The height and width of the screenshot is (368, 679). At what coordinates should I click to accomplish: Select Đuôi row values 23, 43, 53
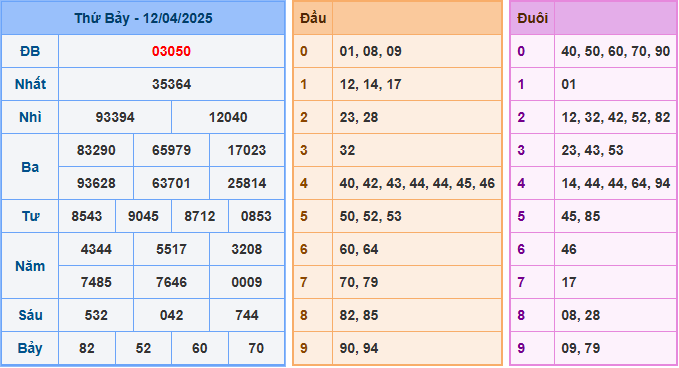(x=592, y=150)
